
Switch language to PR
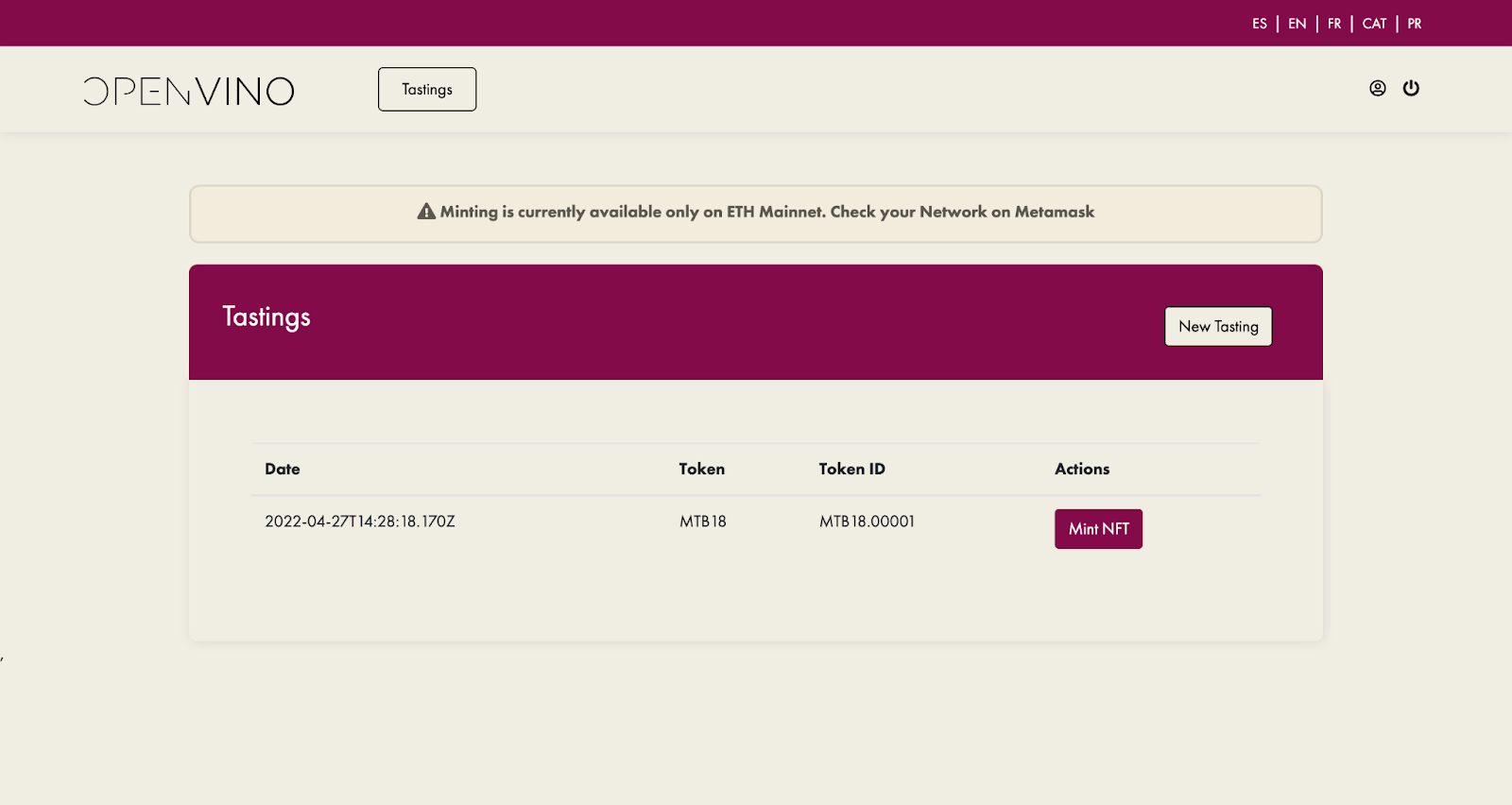click(x=1415, y=24)
